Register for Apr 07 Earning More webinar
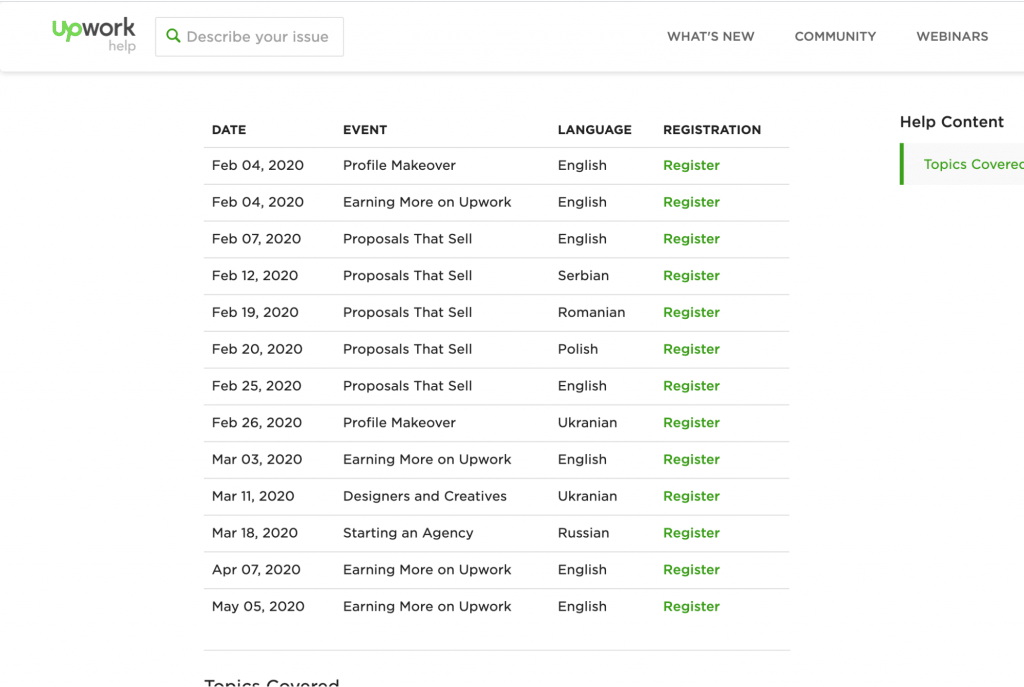1024x687 pixels. click(691, 570)
